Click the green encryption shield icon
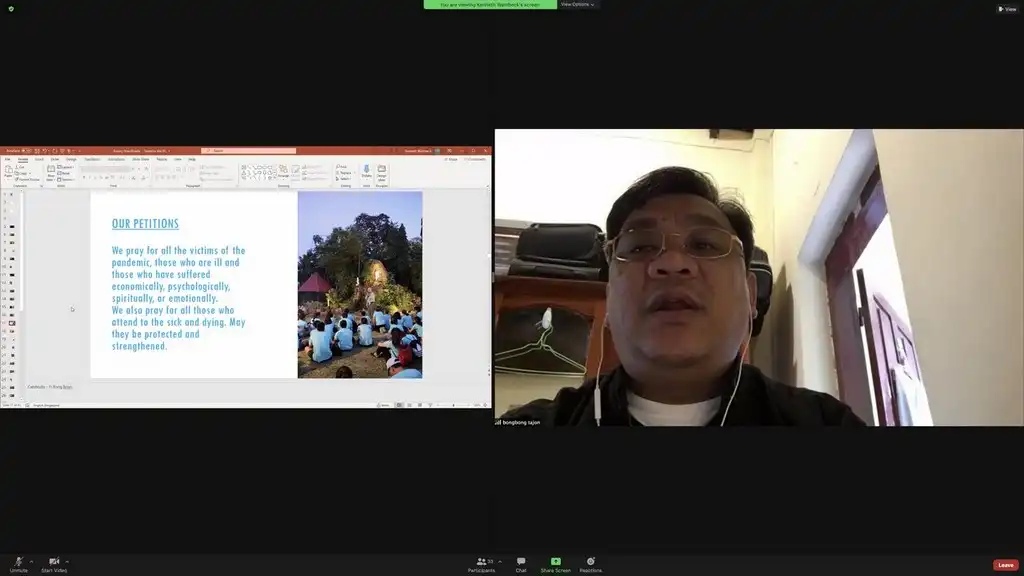The image size is (1024, 576). click(x=11, y=9)
